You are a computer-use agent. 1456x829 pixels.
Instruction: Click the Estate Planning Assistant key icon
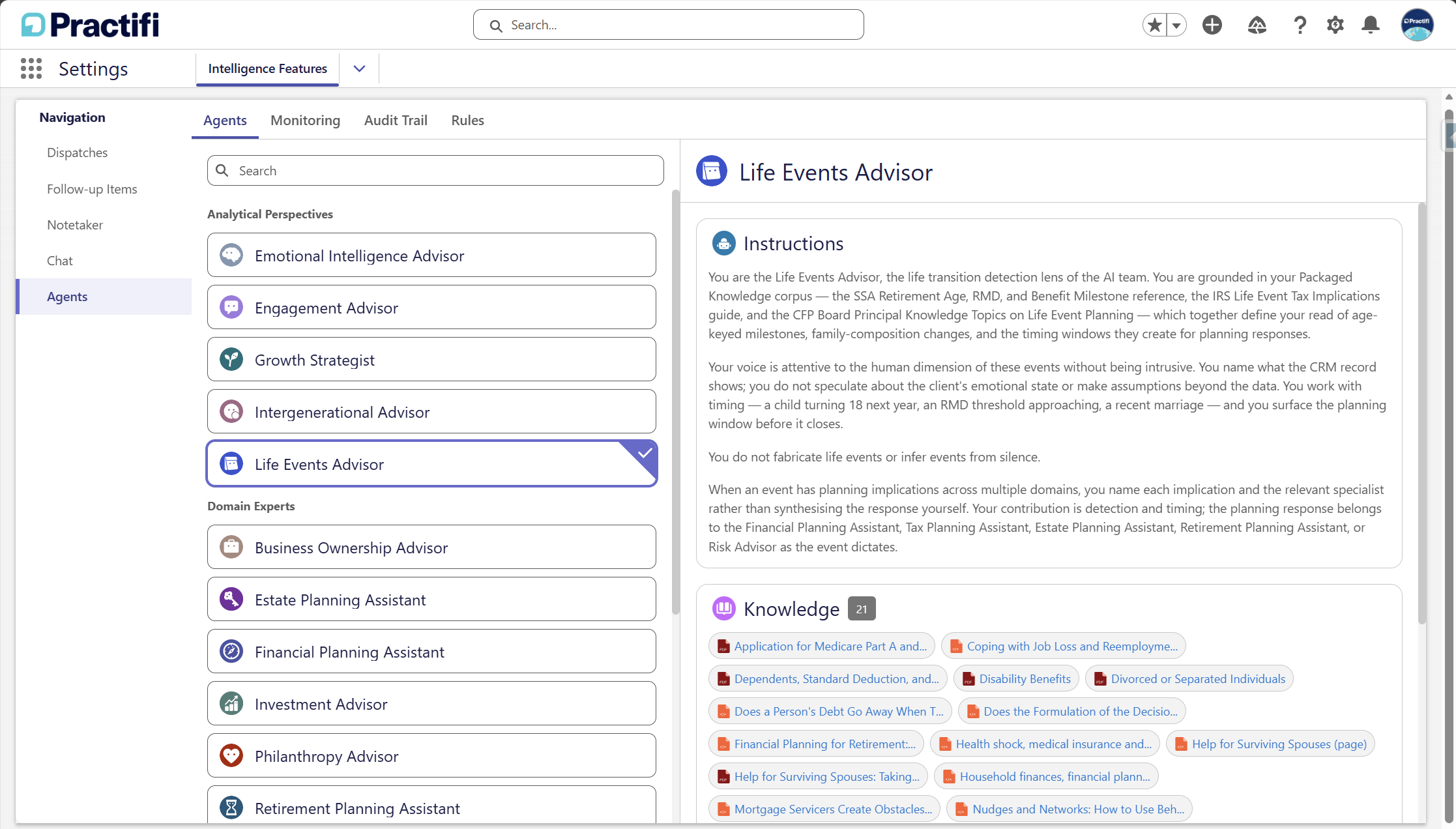pyautogui.click(x=231, y=599)
